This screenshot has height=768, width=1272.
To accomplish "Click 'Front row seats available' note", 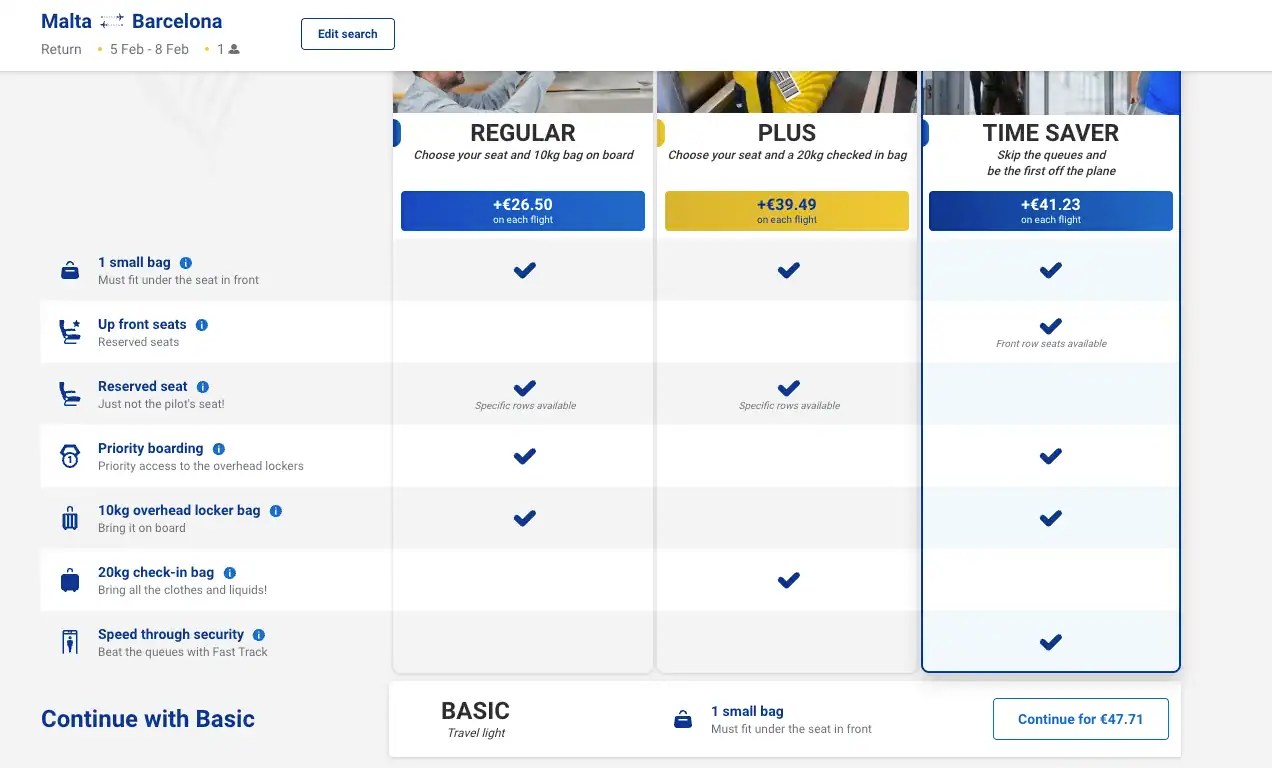I will [x=1051, y=344].
